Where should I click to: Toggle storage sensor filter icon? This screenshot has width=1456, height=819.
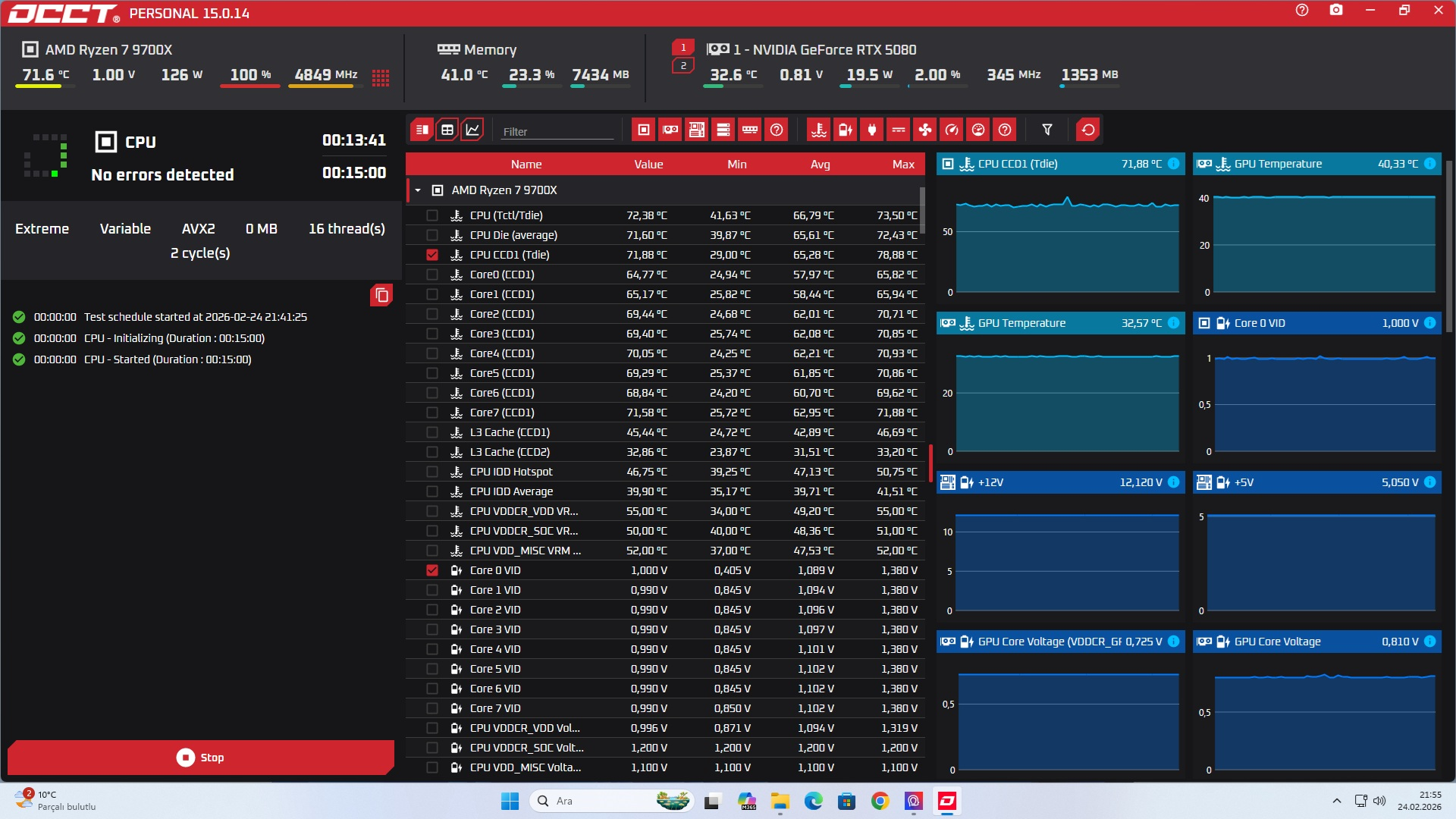[x=723, y=130]
